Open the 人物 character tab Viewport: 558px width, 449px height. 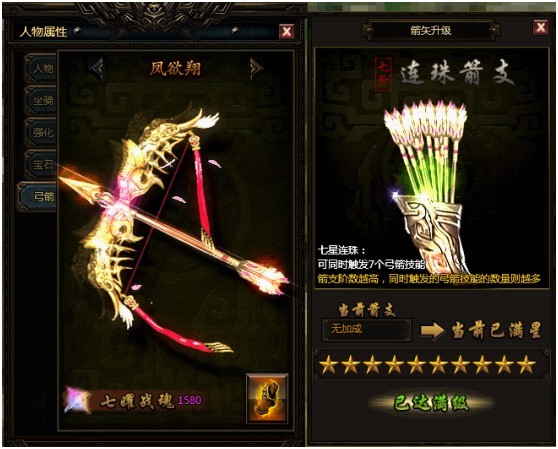pos(41,69)
